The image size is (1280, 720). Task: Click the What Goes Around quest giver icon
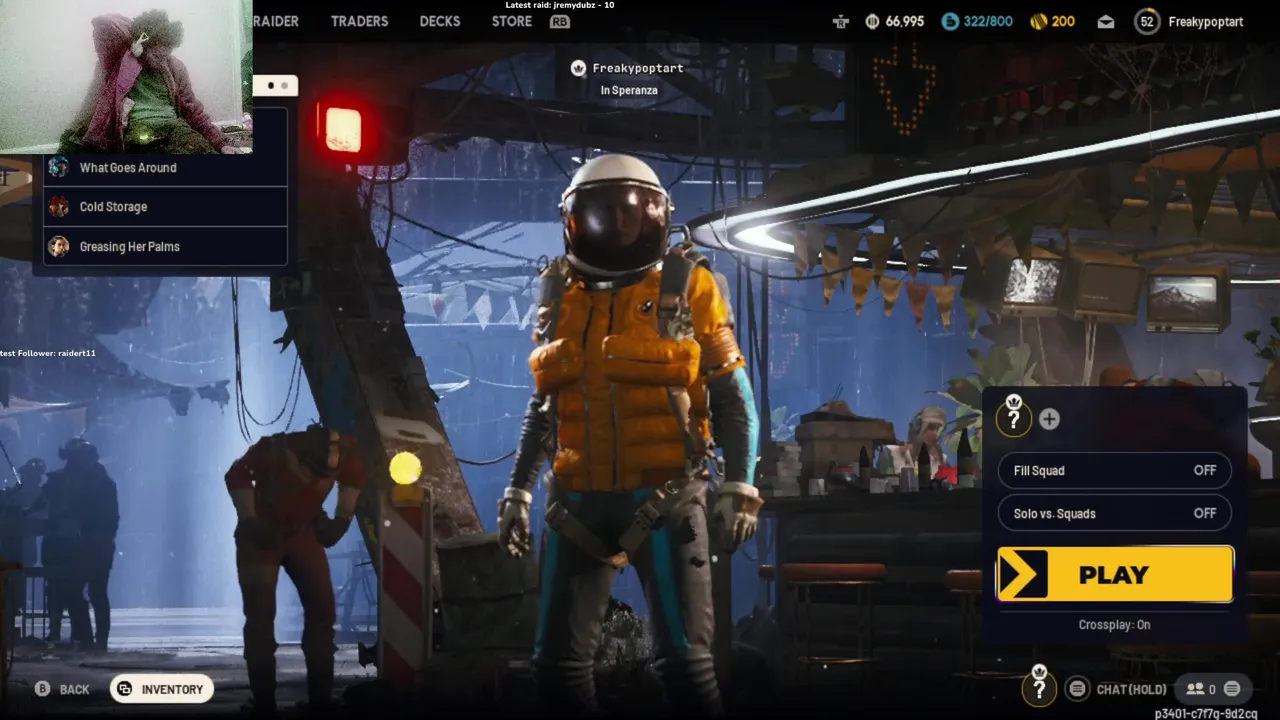coord(59,168)
